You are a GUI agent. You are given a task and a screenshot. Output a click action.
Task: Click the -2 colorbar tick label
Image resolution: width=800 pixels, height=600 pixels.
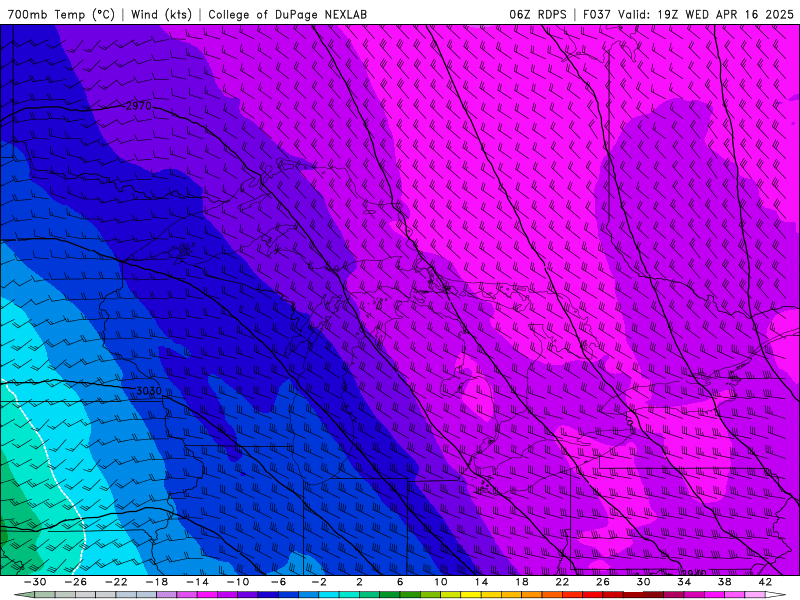(x=319, y=582)
